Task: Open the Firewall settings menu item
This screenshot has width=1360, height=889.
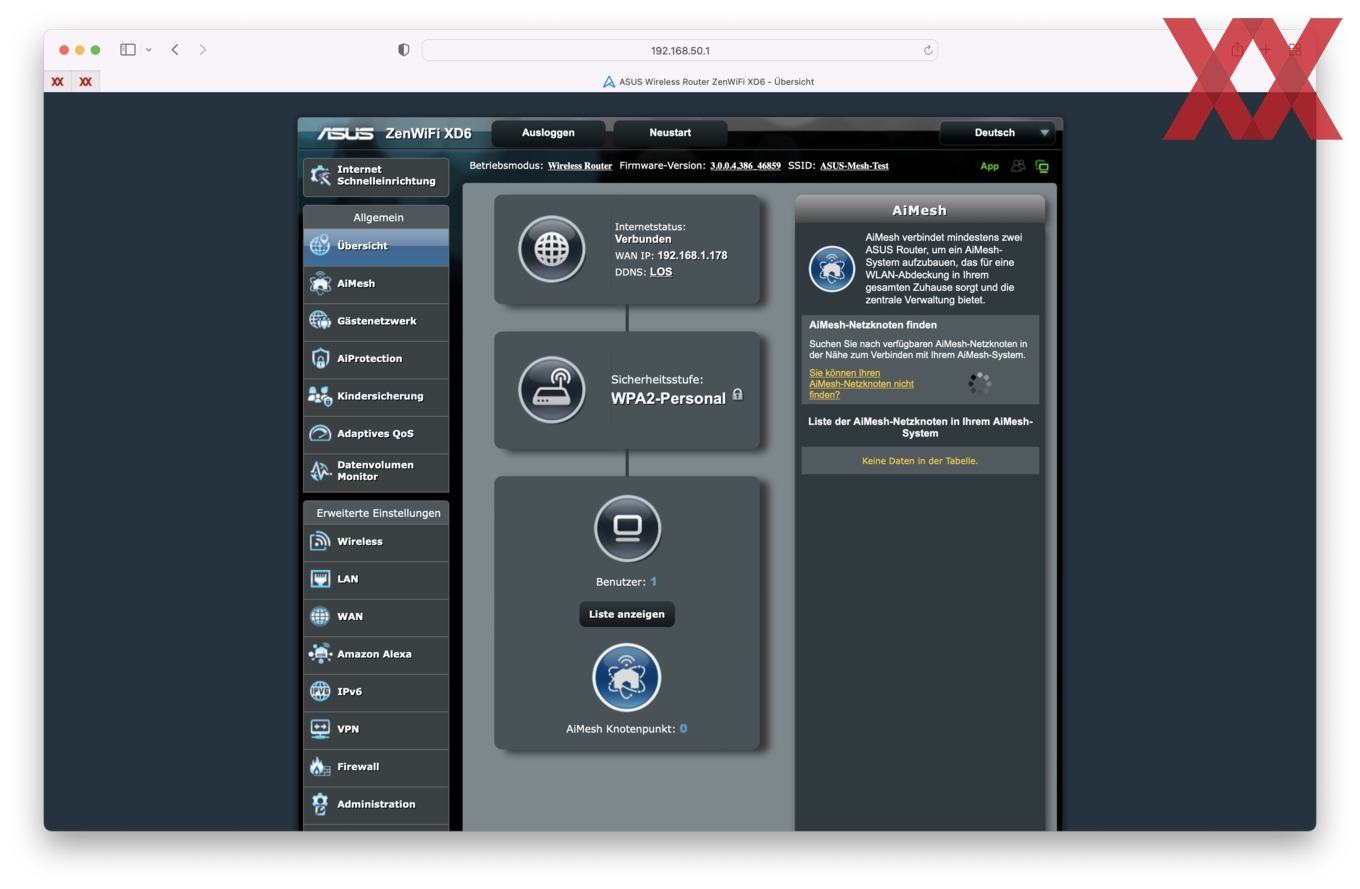Action: pyautogui.click(x=376, y=767)
